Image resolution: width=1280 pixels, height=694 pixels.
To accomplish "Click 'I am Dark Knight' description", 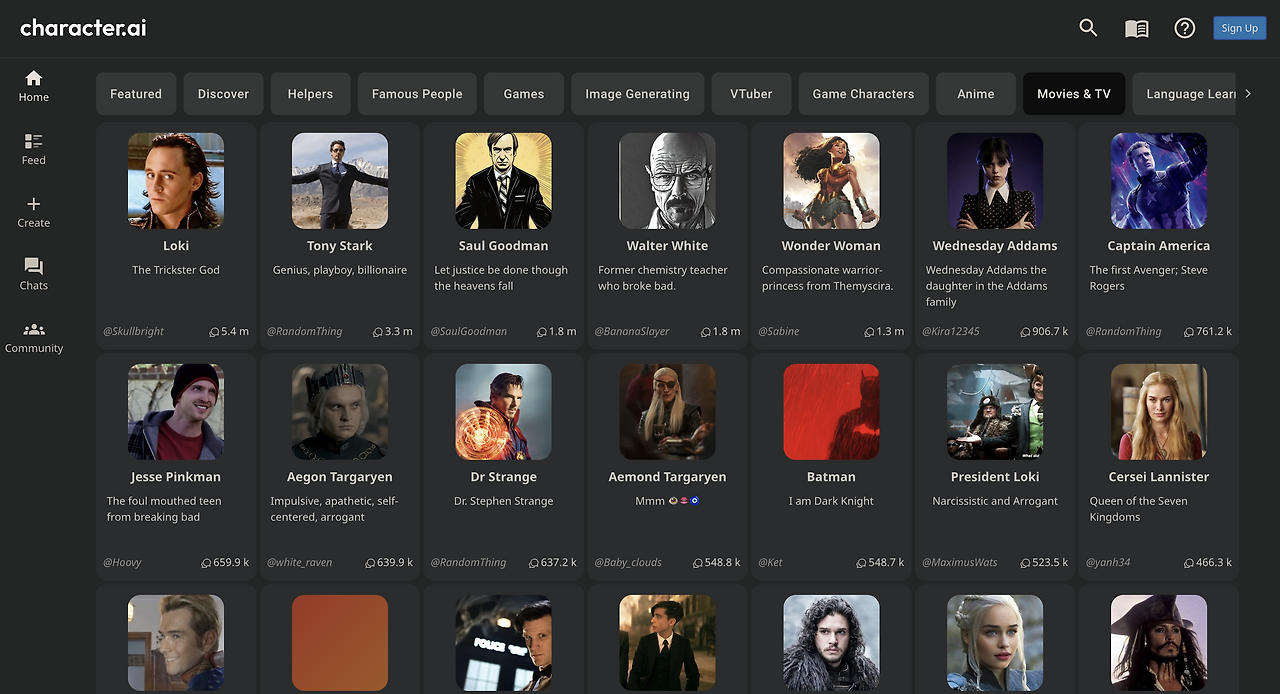I will click(831, 501).
